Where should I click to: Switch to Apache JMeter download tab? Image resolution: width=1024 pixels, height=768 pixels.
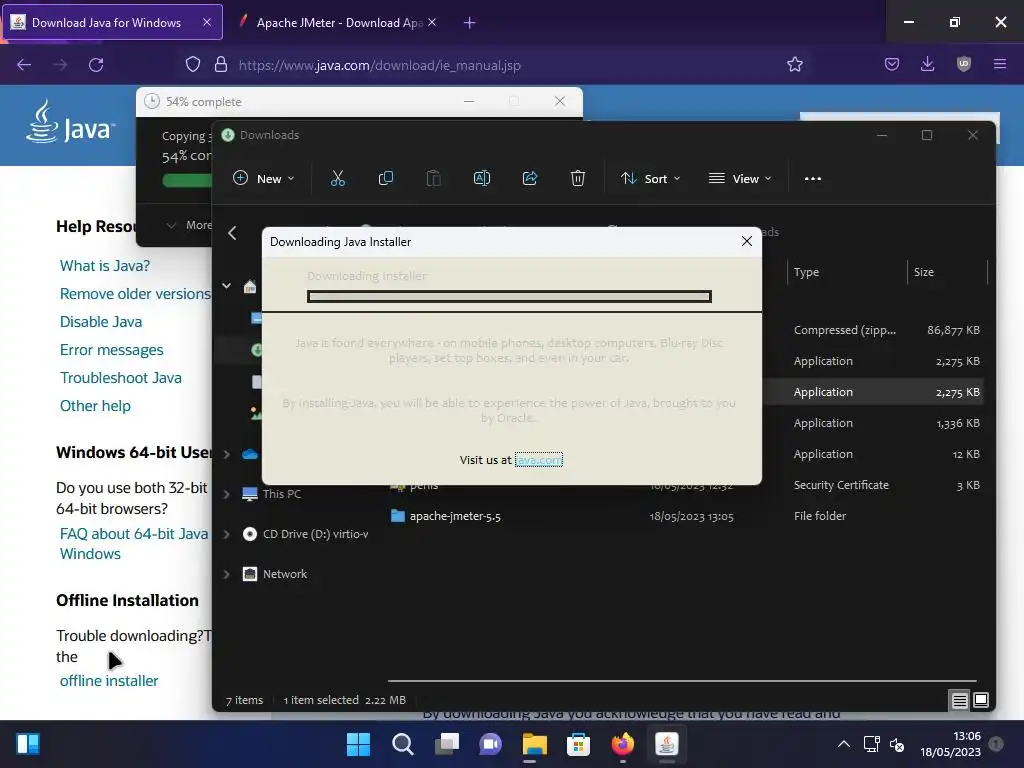339,22
